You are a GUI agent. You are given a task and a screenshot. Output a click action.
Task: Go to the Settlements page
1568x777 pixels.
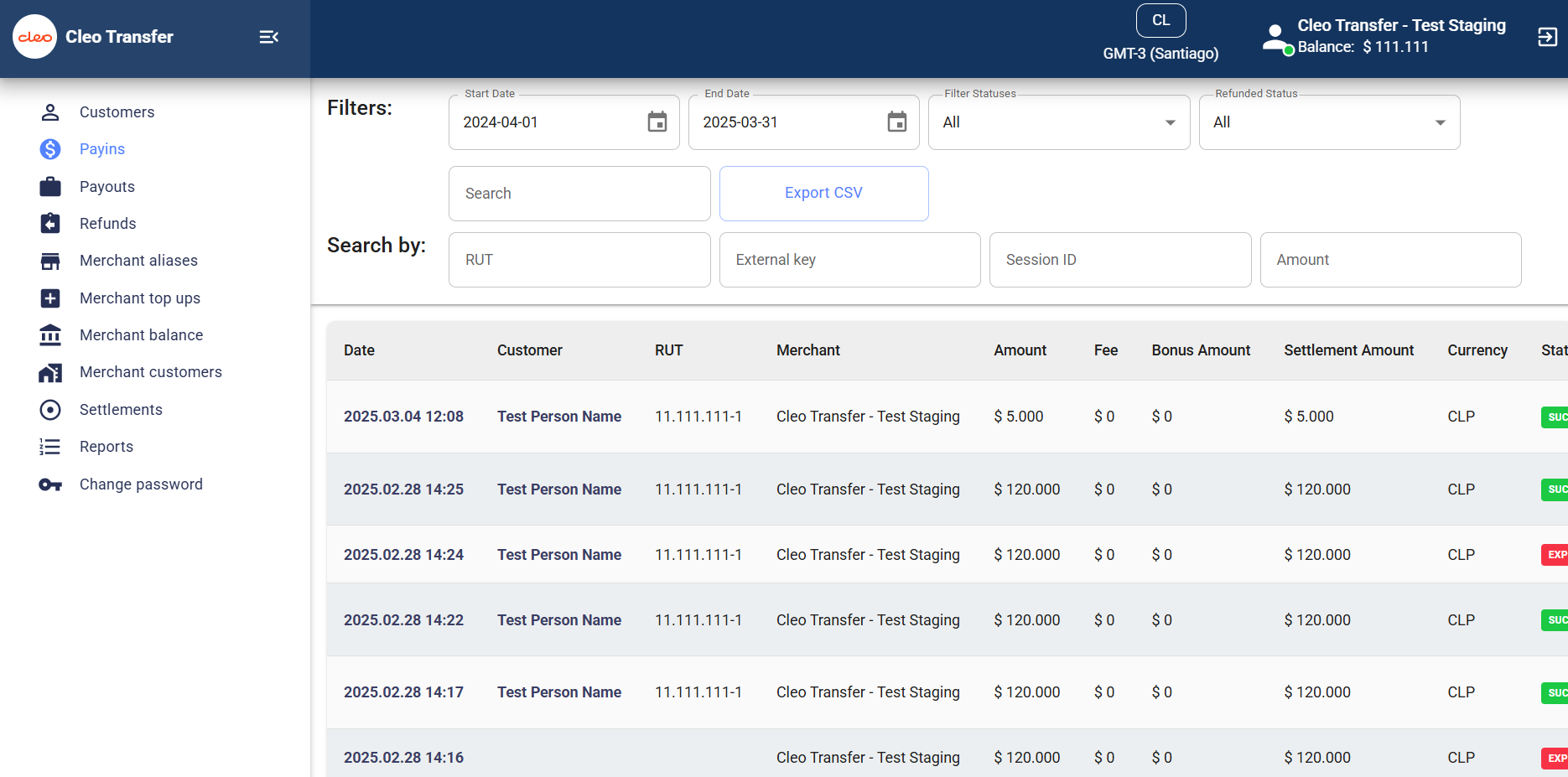pyautogui.click(x=121, y=410)
